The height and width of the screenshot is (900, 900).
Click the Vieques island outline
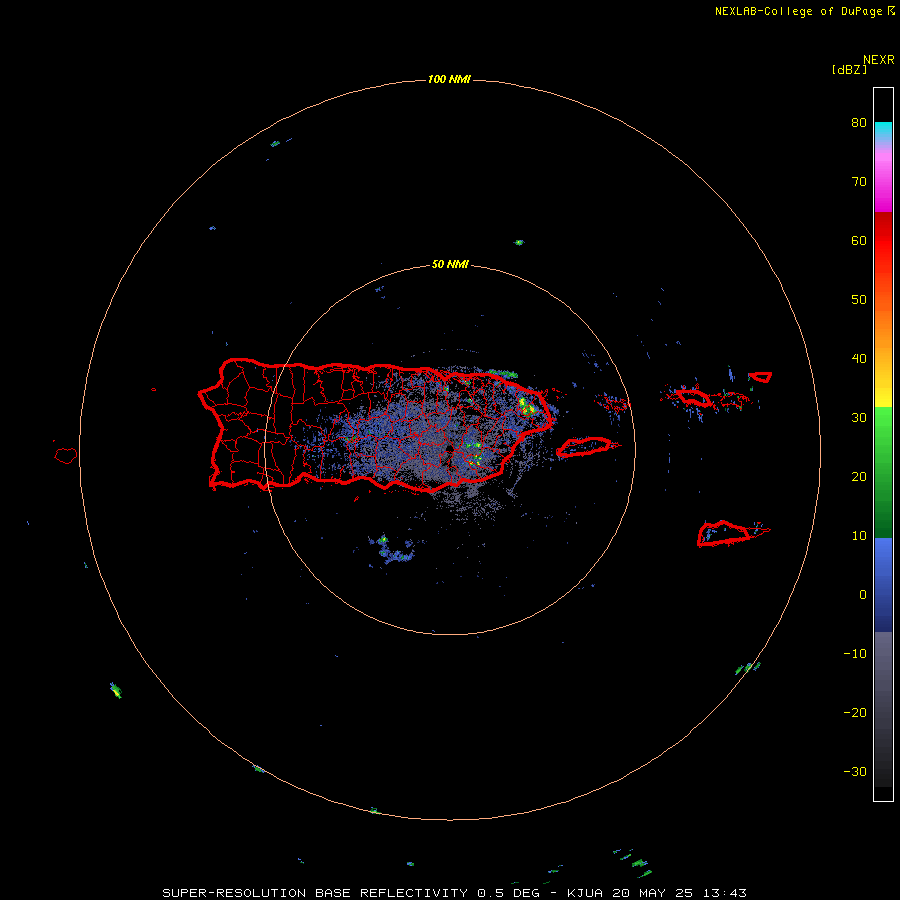point(584,447)
